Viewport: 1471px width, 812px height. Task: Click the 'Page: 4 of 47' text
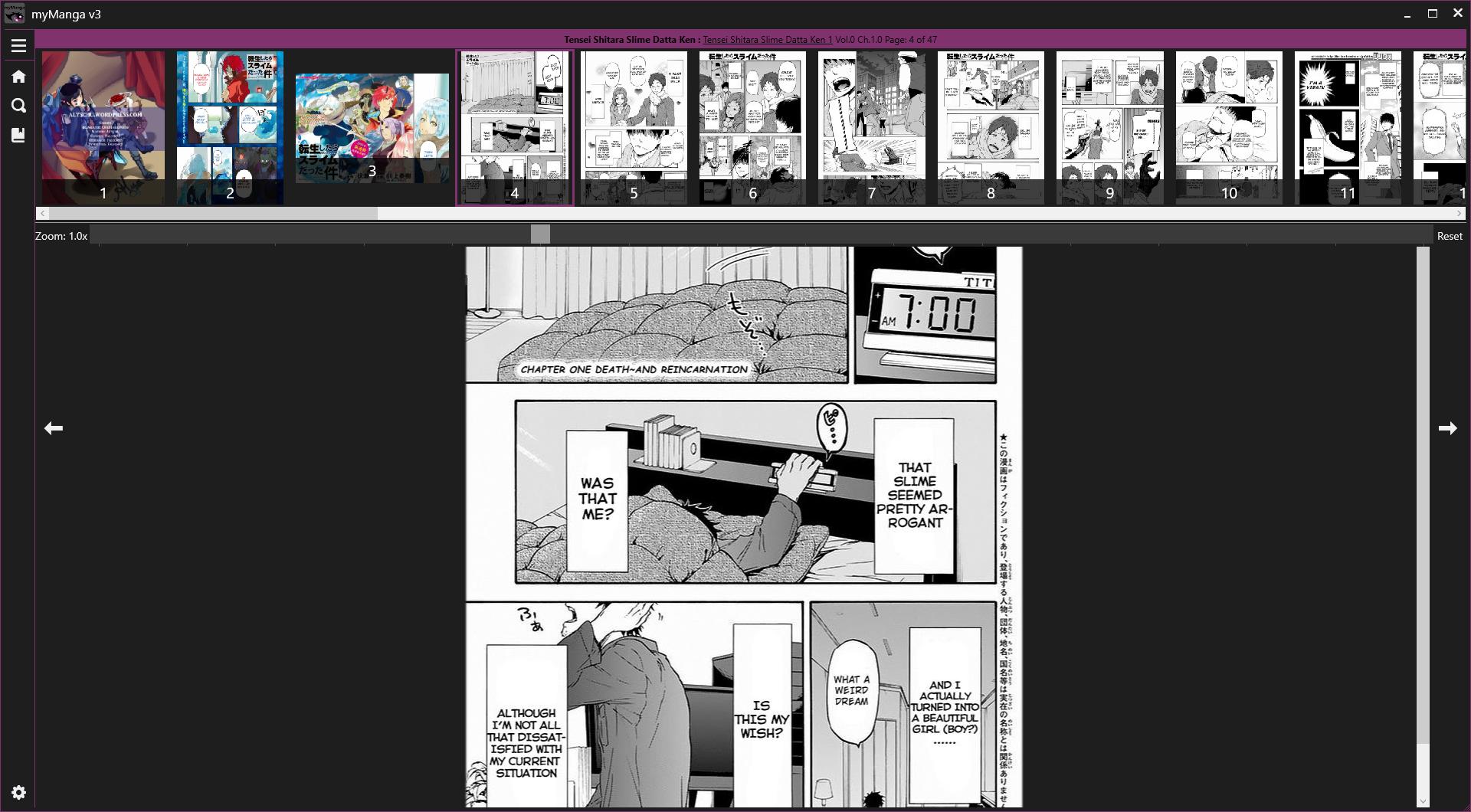[x=911, y=40]
